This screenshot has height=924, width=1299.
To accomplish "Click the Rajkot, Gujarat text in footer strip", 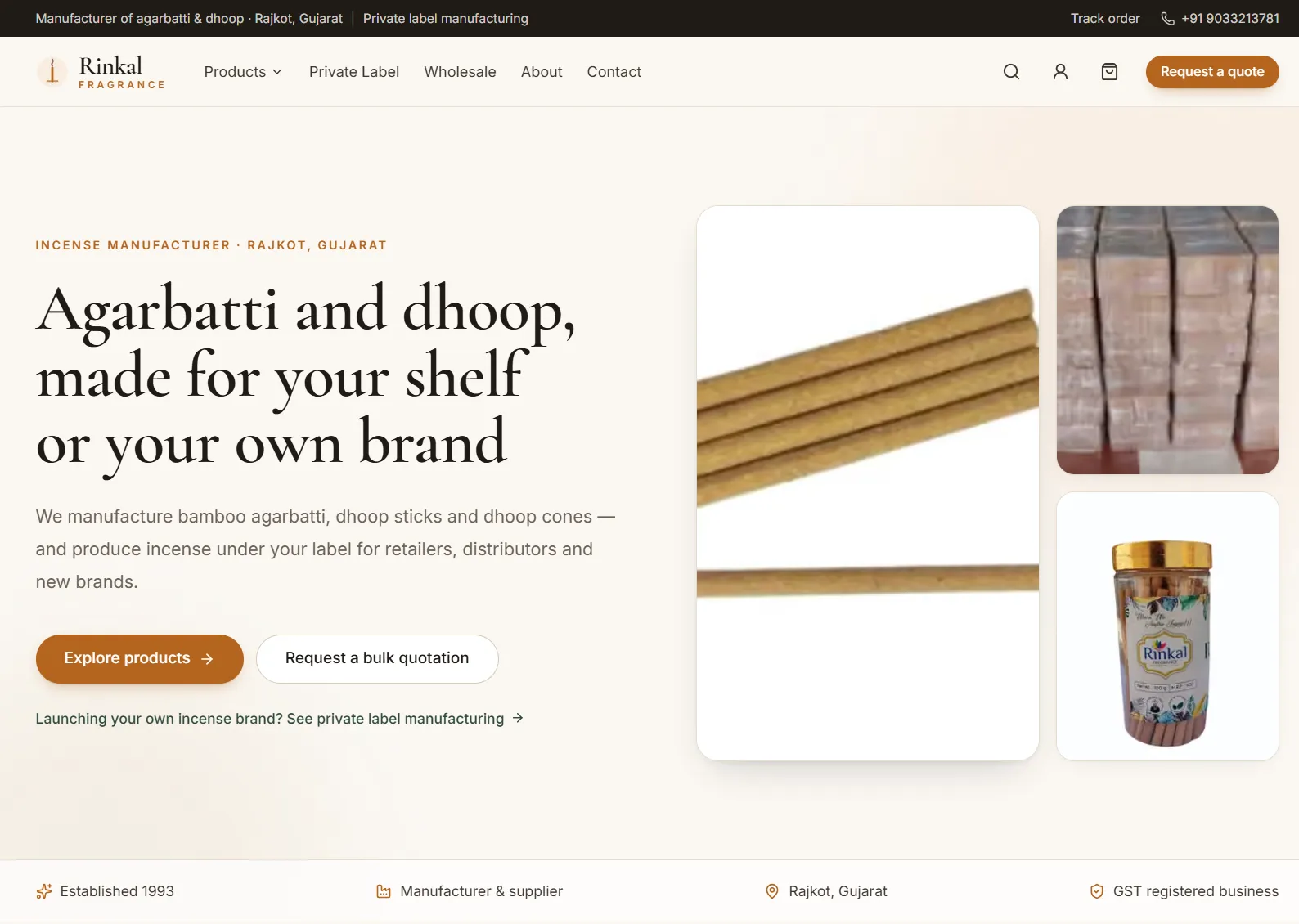I will coord(838,891).
